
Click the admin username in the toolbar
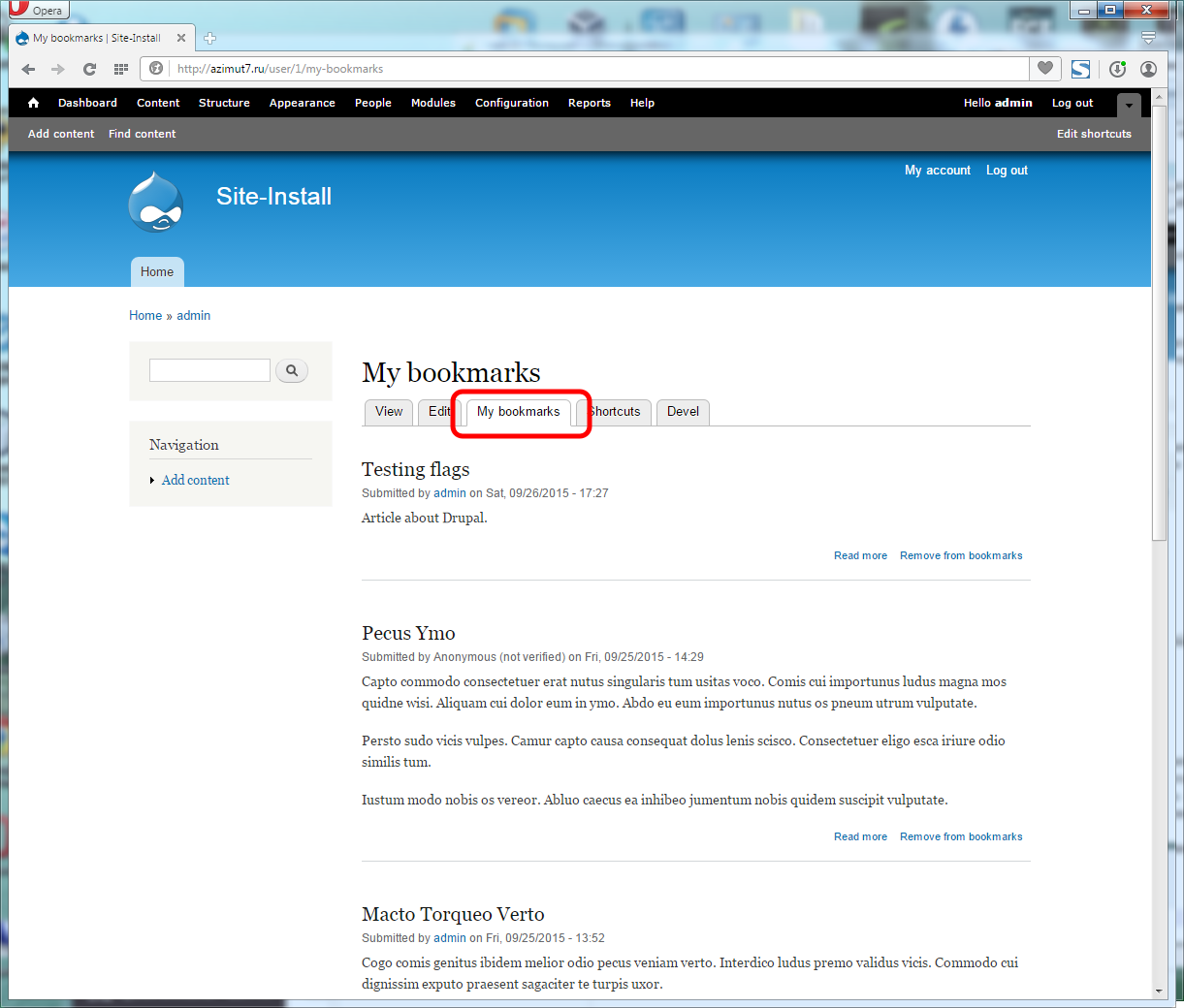point(1013,103)
